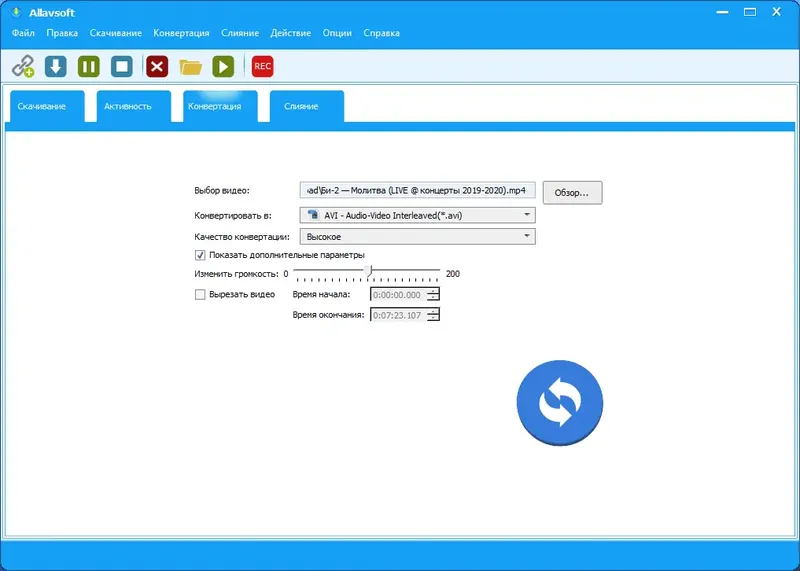Screen dimensions: 800x571
Task: Open the Конвертация menu
Action: [x=181, y=33]
